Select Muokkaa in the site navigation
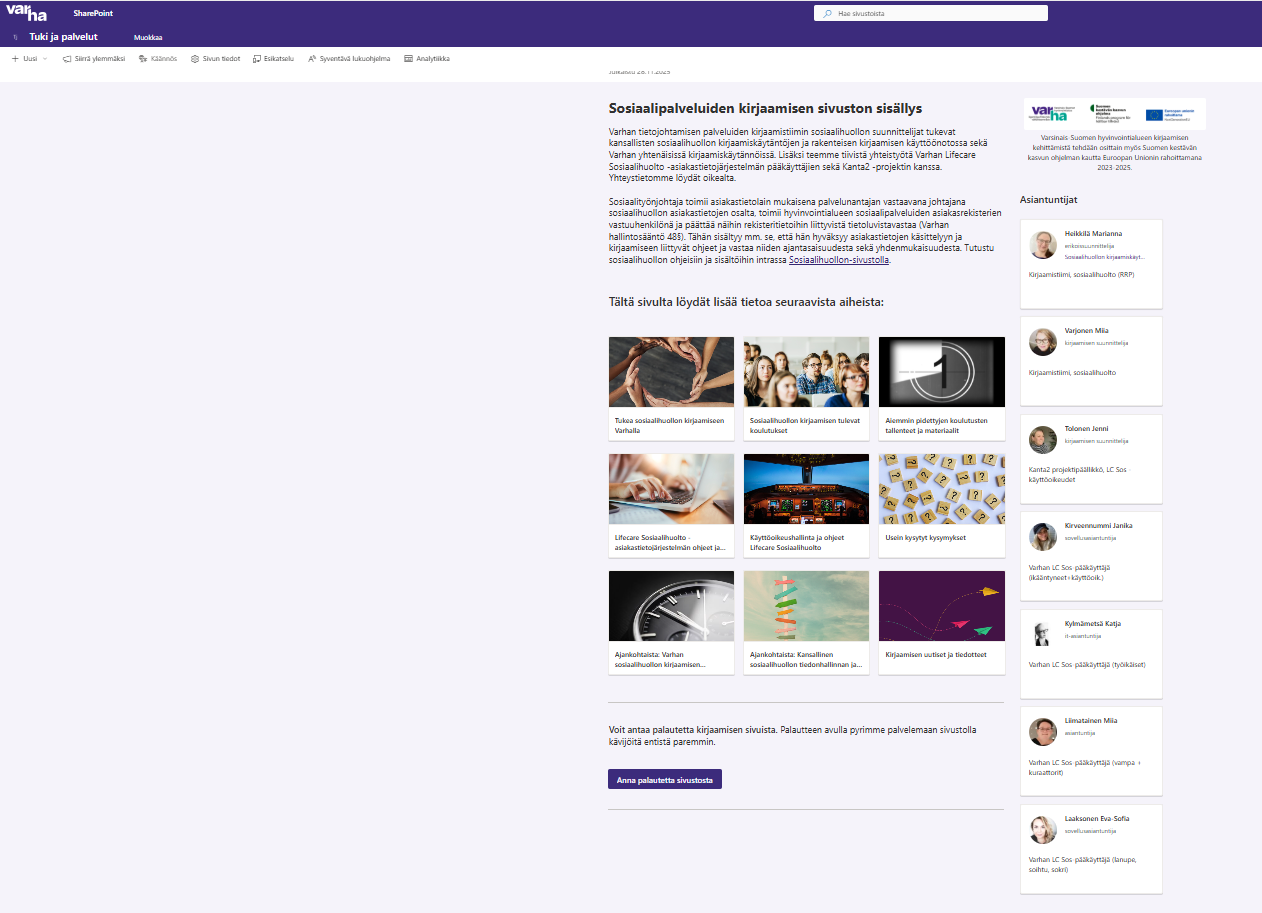Viewport: 1262px width, 913px height. click(x=148, y=37)
